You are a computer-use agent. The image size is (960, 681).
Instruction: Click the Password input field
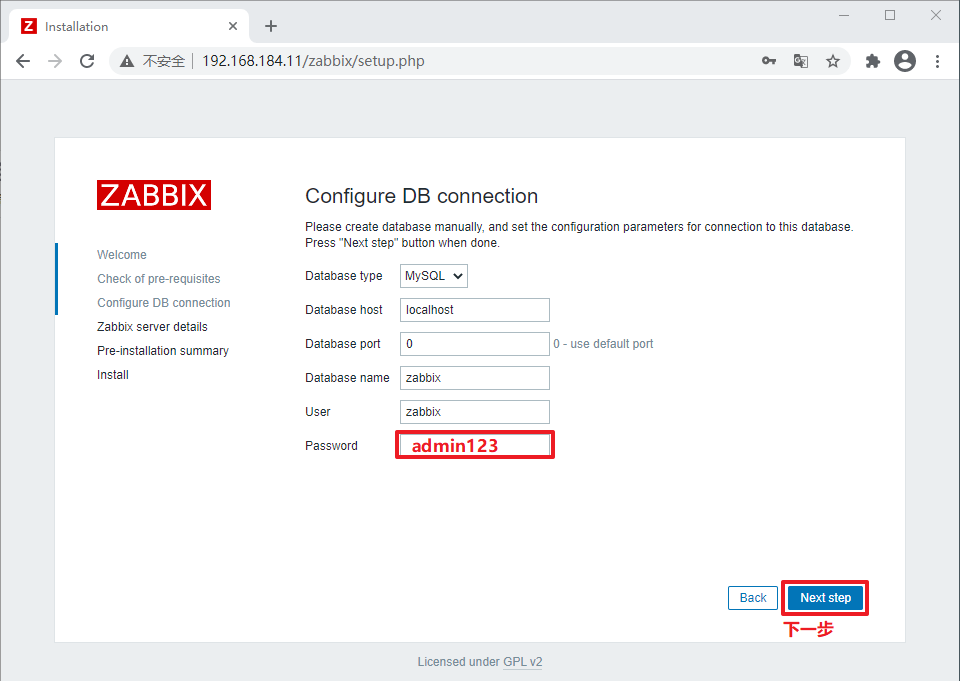(474, 445)
